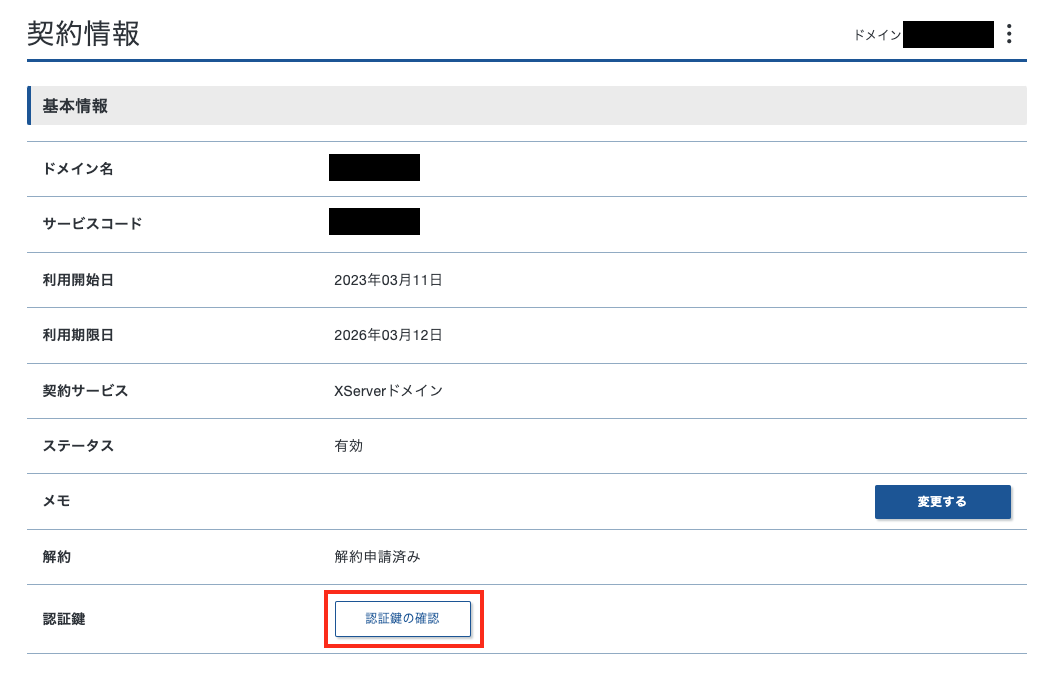Click inside the red-highlighted authentication key box
The image size is (1049, 676).
tap(403, 618)
